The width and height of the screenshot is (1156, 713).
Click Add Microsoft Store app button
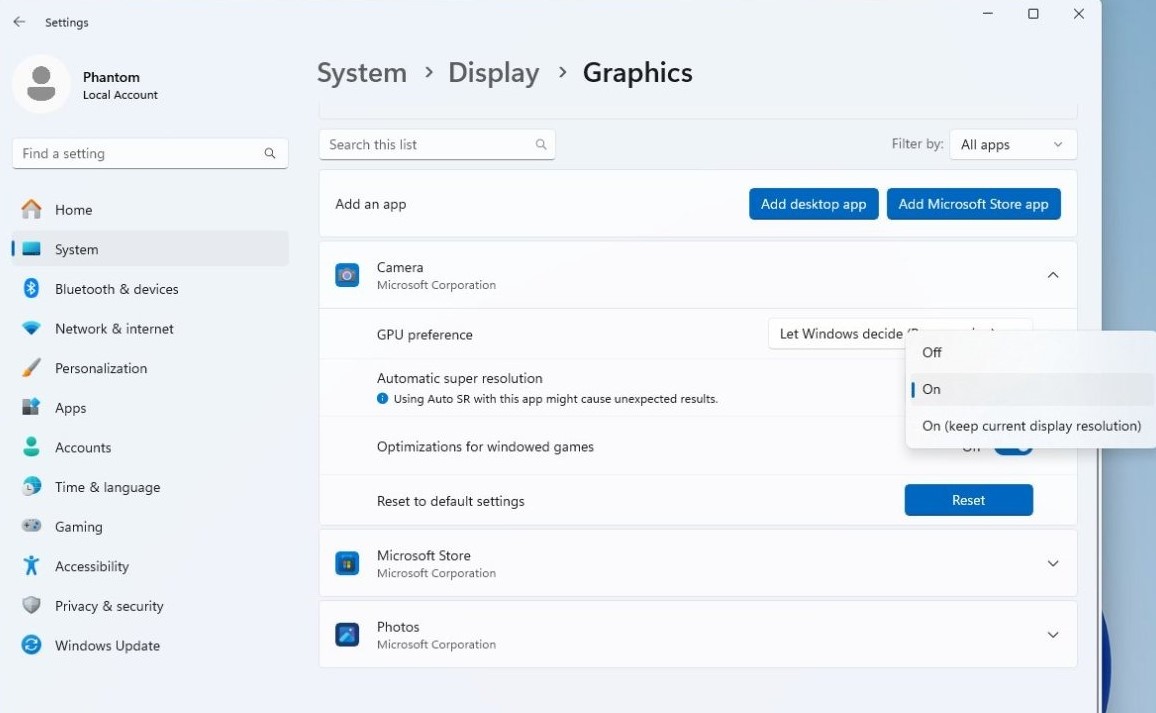[973, 204]
